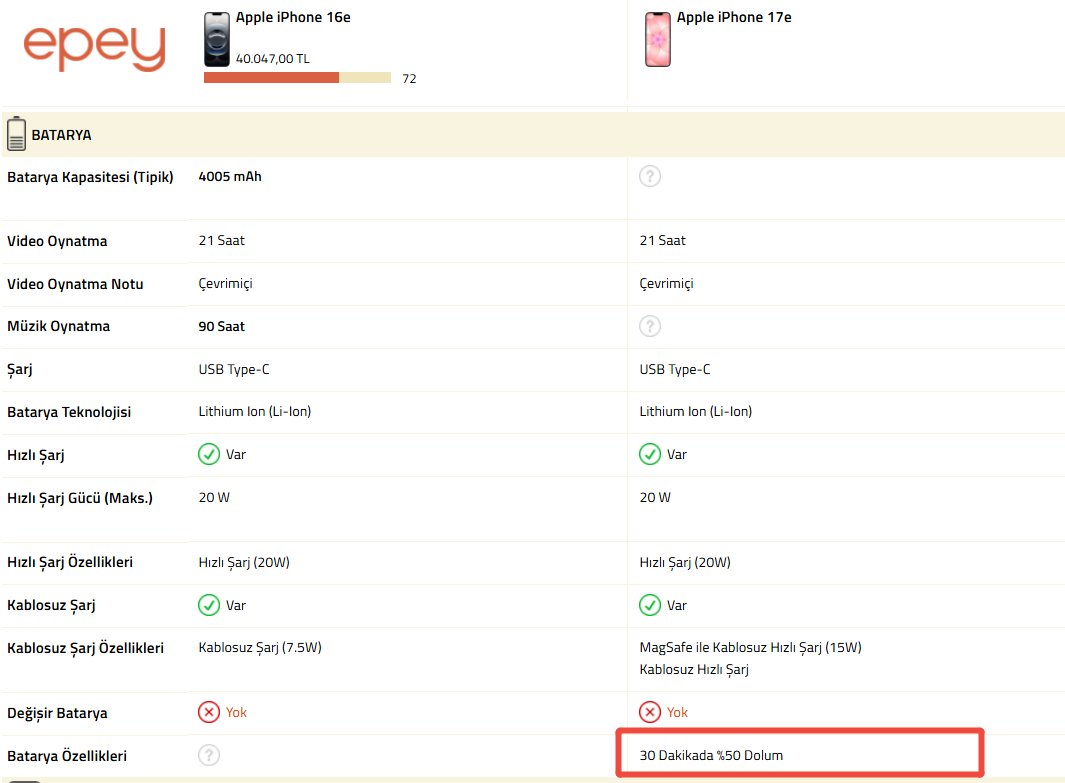Open the Apple iPhone 16e thumbnail image
The image size is (1065, 783).
tap(216, 40)
